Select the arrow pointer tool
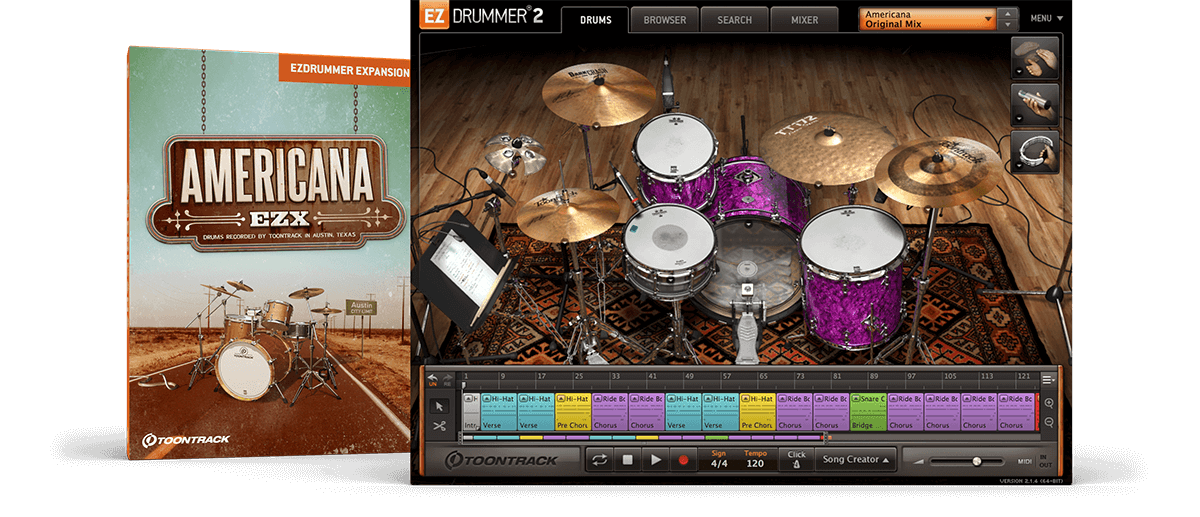Image resolution: width=1200 pixels, height=517 pixels. click(438, 406)
